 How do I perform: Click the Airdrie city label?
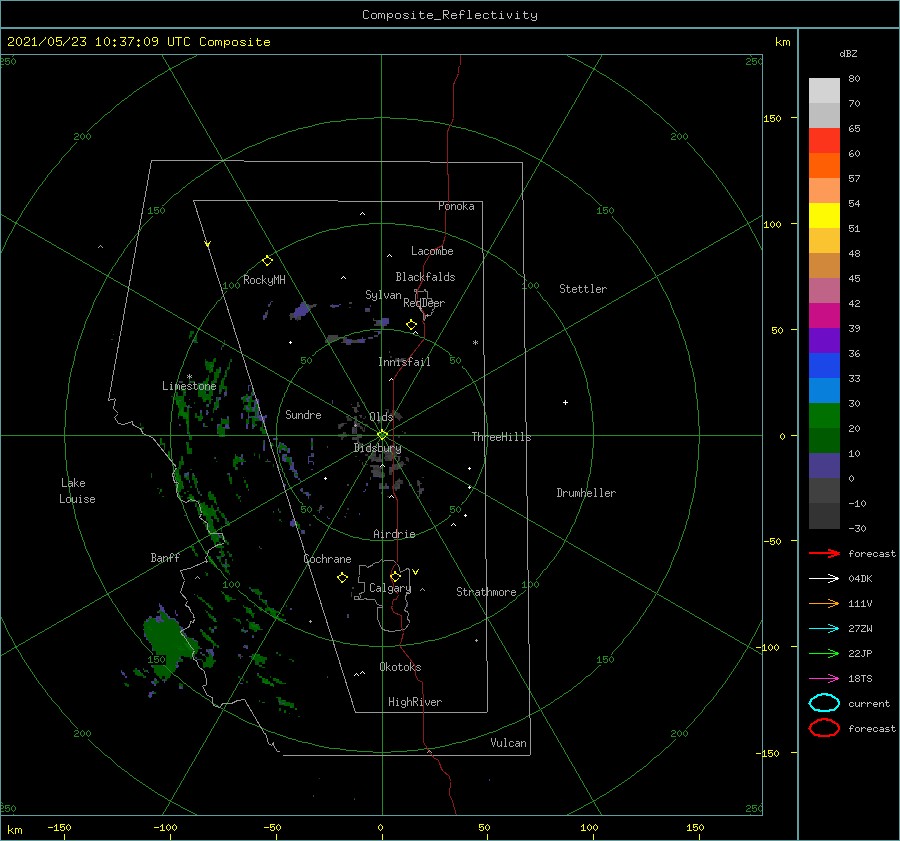click(394, 534)
